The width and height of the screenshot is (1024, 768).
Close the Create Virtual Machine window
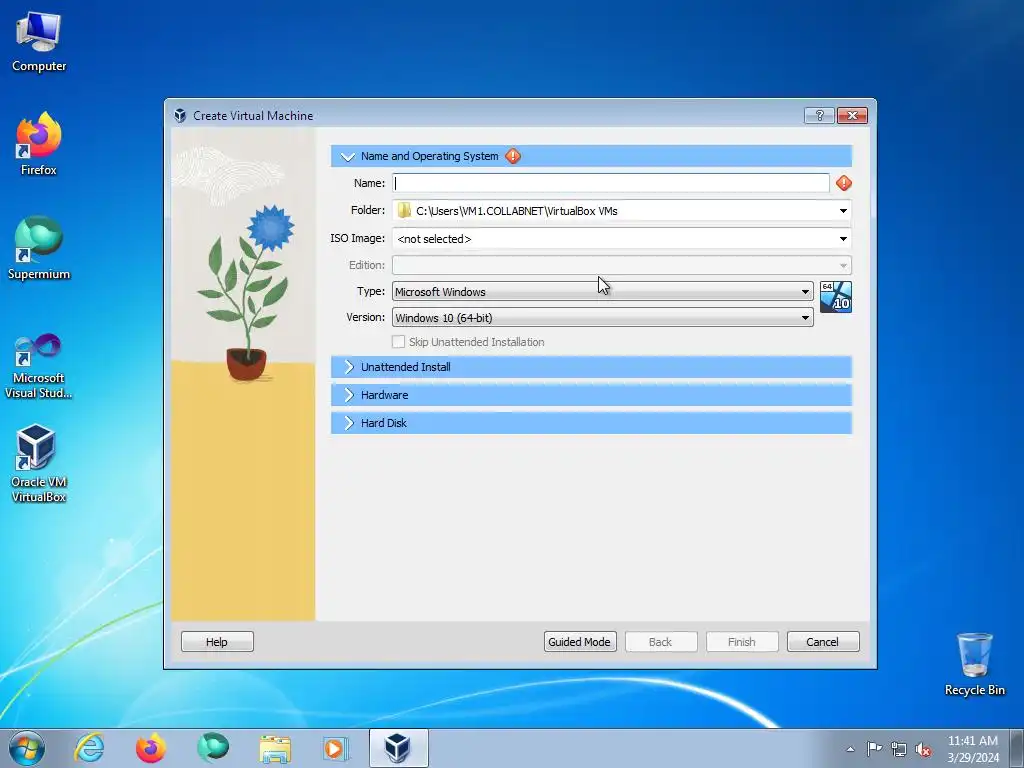point(852,116)
